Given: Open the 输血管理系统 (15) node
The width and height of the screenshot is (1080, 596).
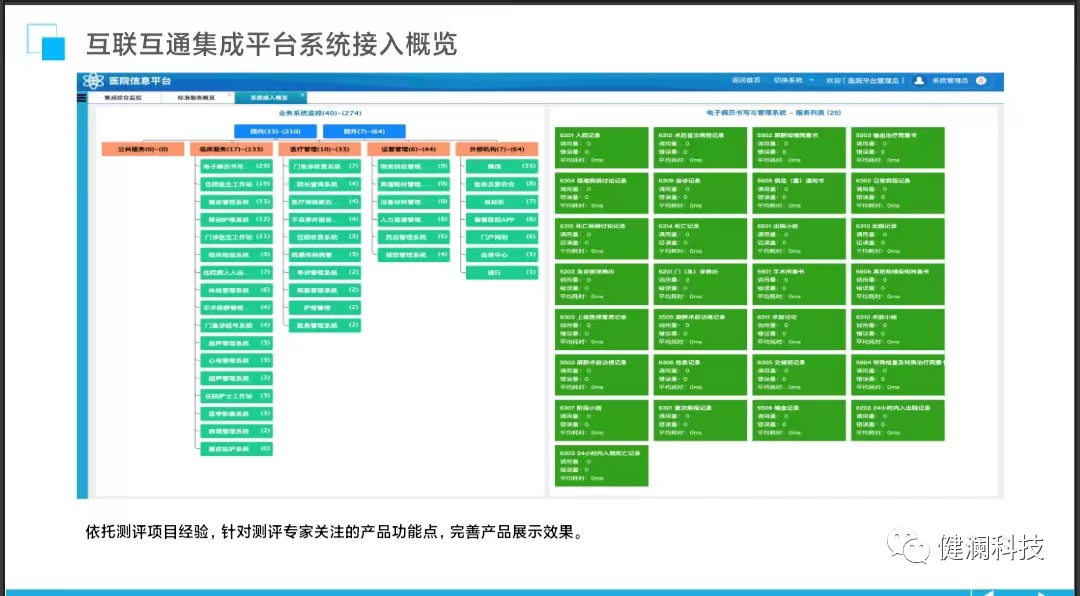Looking at the screenshot, I should pos(236,202).
